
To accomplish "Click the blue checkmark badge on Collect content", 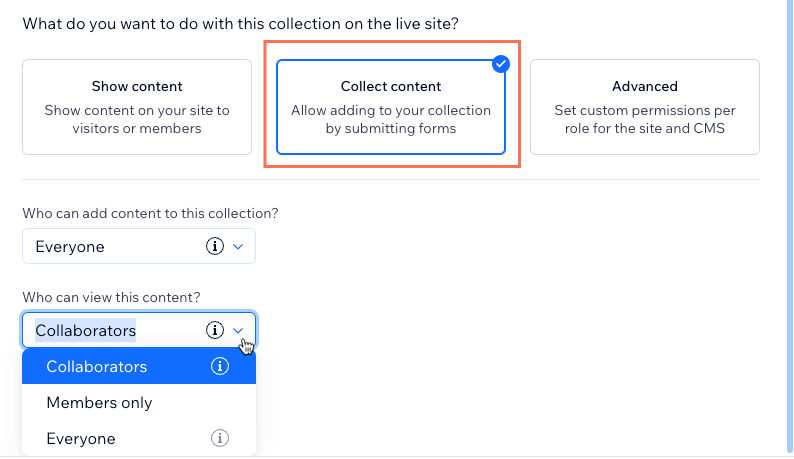I will click(501, 64).
